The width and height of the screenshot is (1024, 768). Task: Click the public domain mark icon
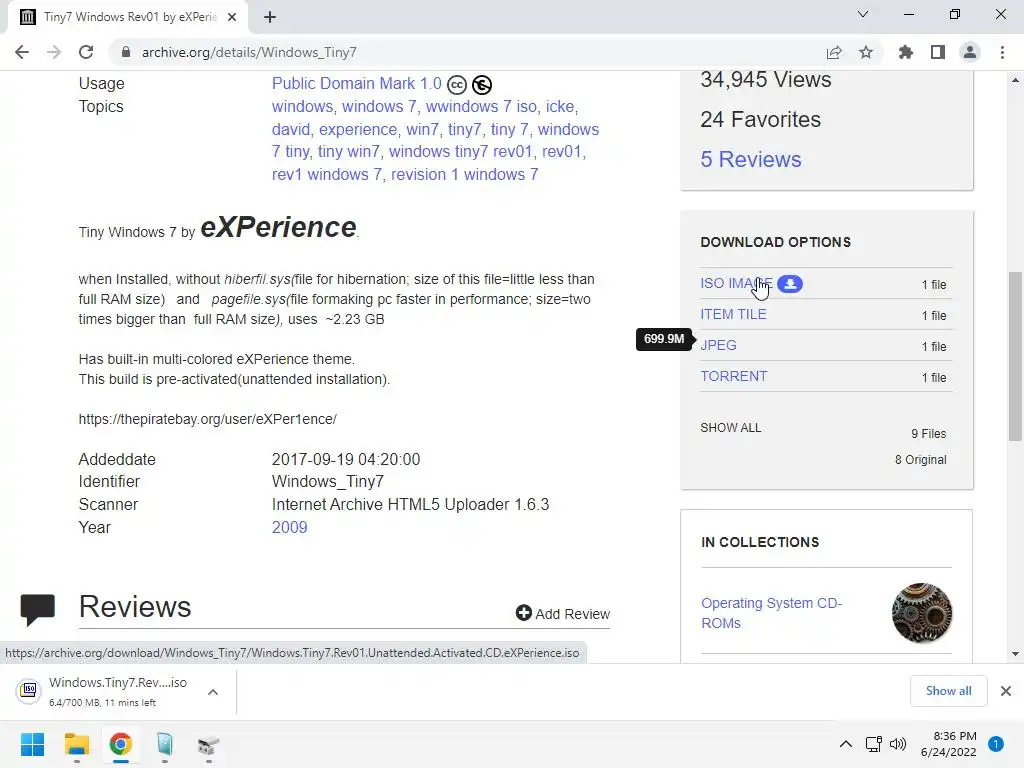(482, 85)
